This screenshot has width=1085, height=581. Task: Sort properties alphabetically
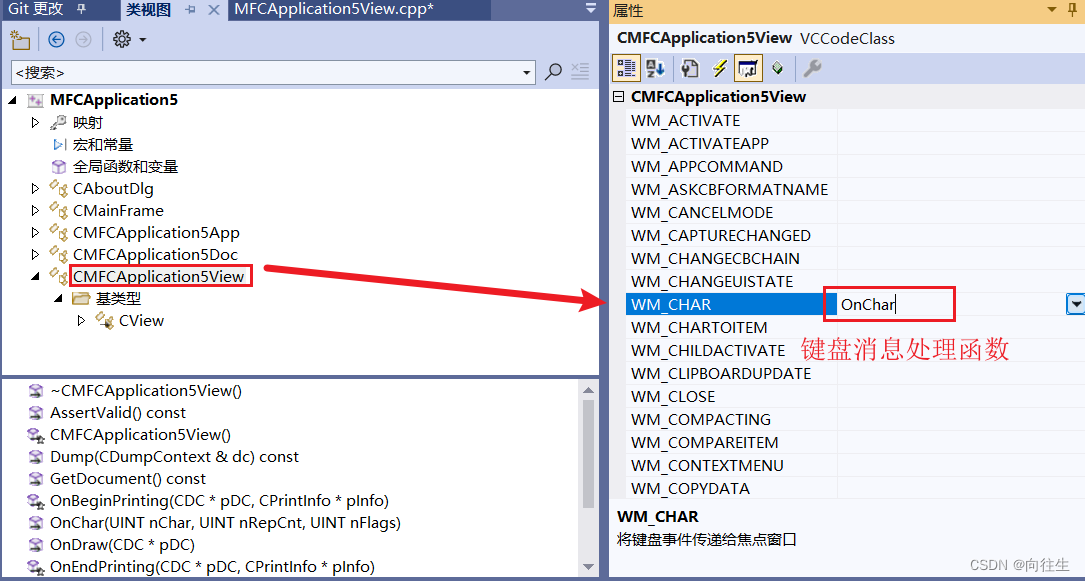tap(655, 68)
